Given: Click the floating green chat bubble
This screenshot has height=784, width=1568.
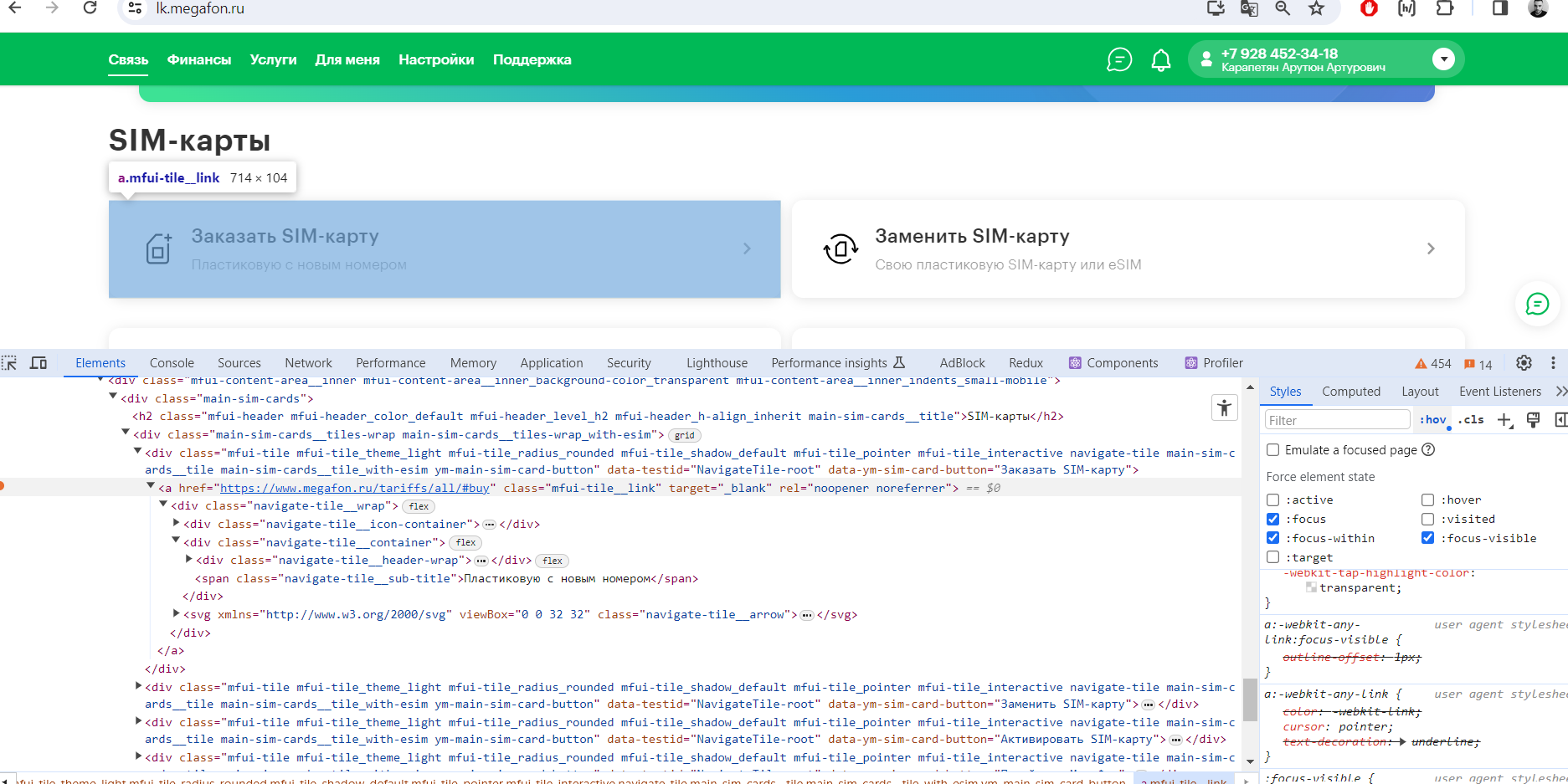Looking at the screenshot, I should (x=1537, y=304).
